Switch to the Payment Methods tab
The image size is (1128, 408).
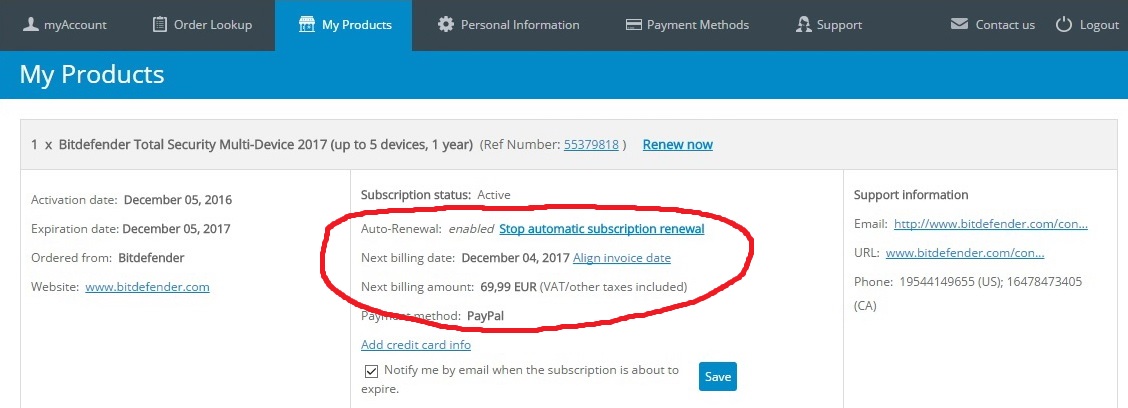pos(688,25)
